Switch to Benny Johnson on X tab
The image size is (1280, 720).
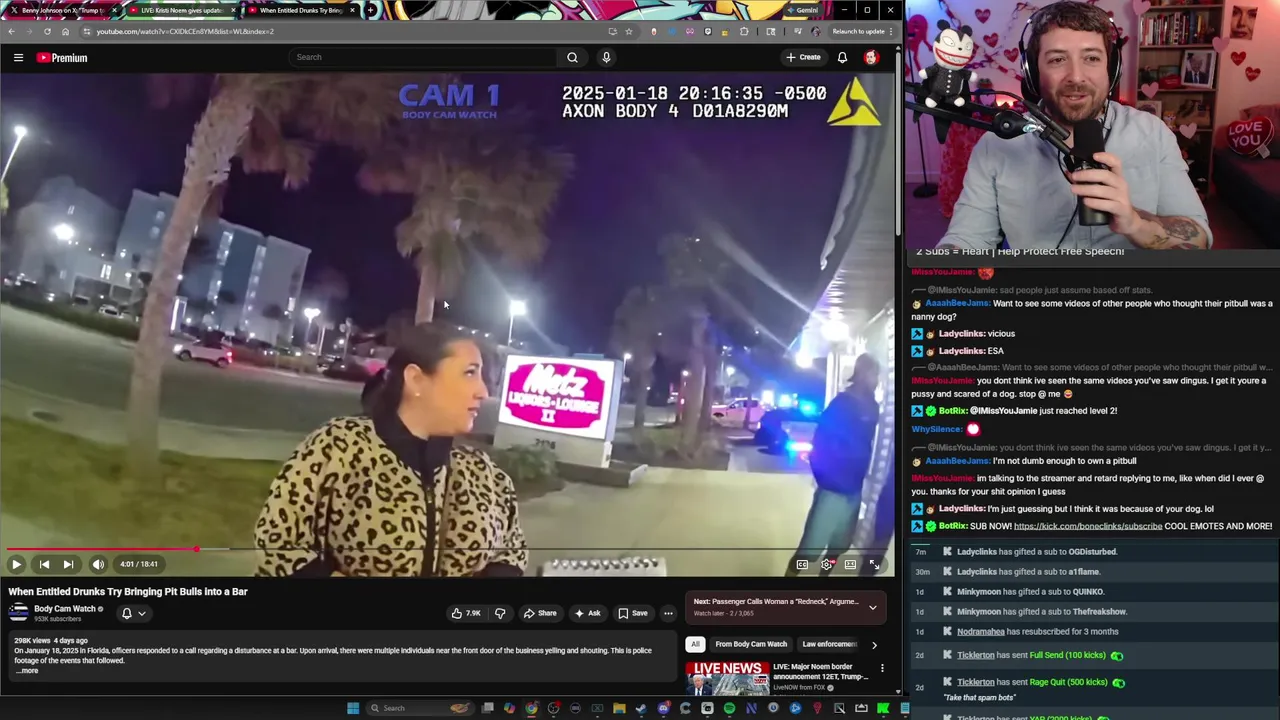62,10
